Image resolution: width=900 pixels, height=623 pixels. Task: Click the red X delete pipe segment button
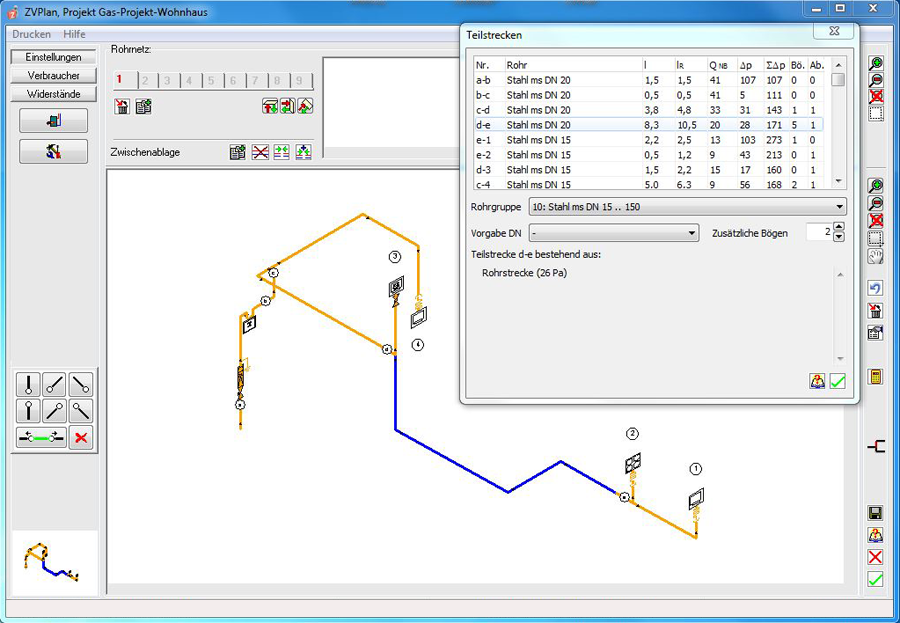tap(81, 437)
